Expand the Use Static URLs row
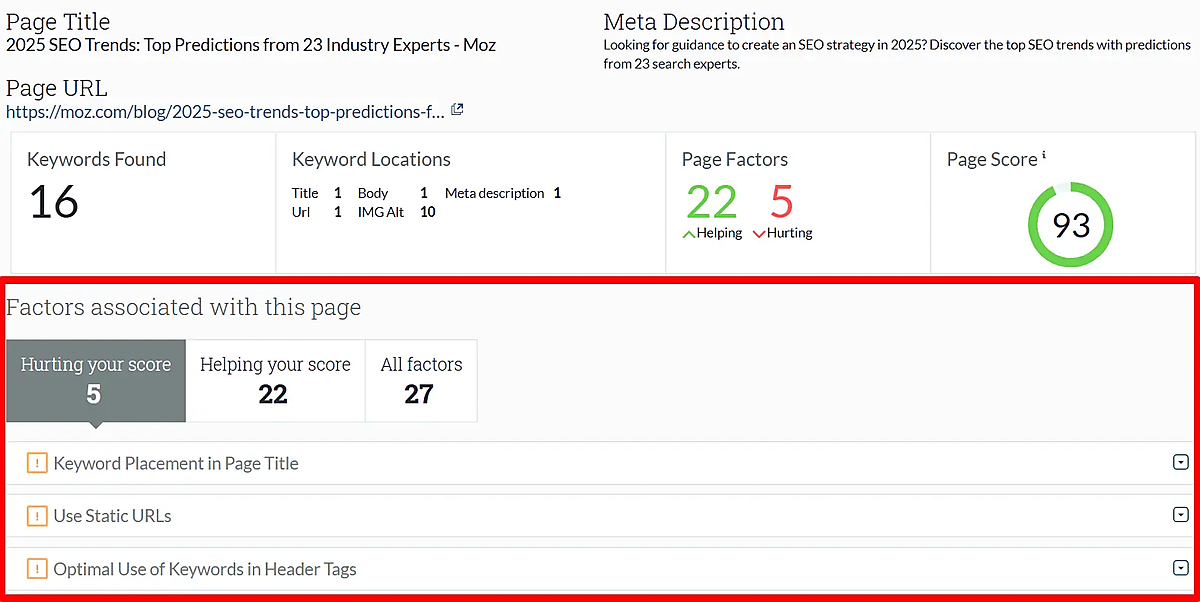 point(1179,515)
